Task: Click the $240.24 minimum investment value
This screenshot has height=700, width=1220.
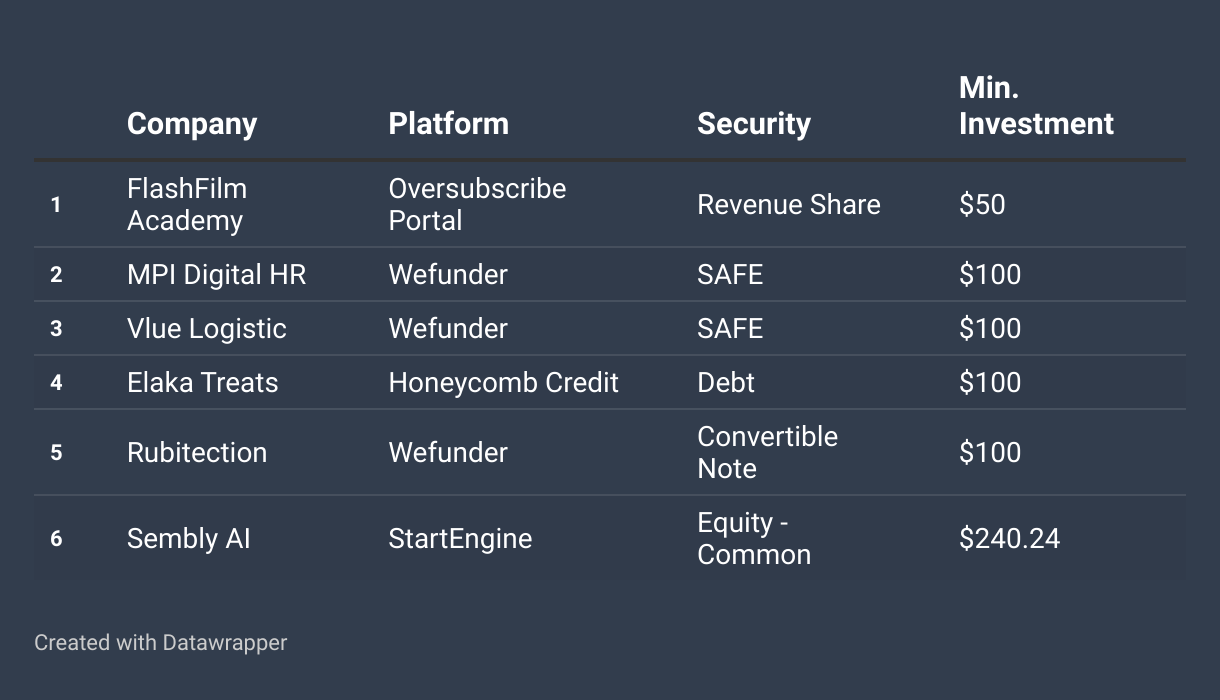Action: [x=1009, y=539]
